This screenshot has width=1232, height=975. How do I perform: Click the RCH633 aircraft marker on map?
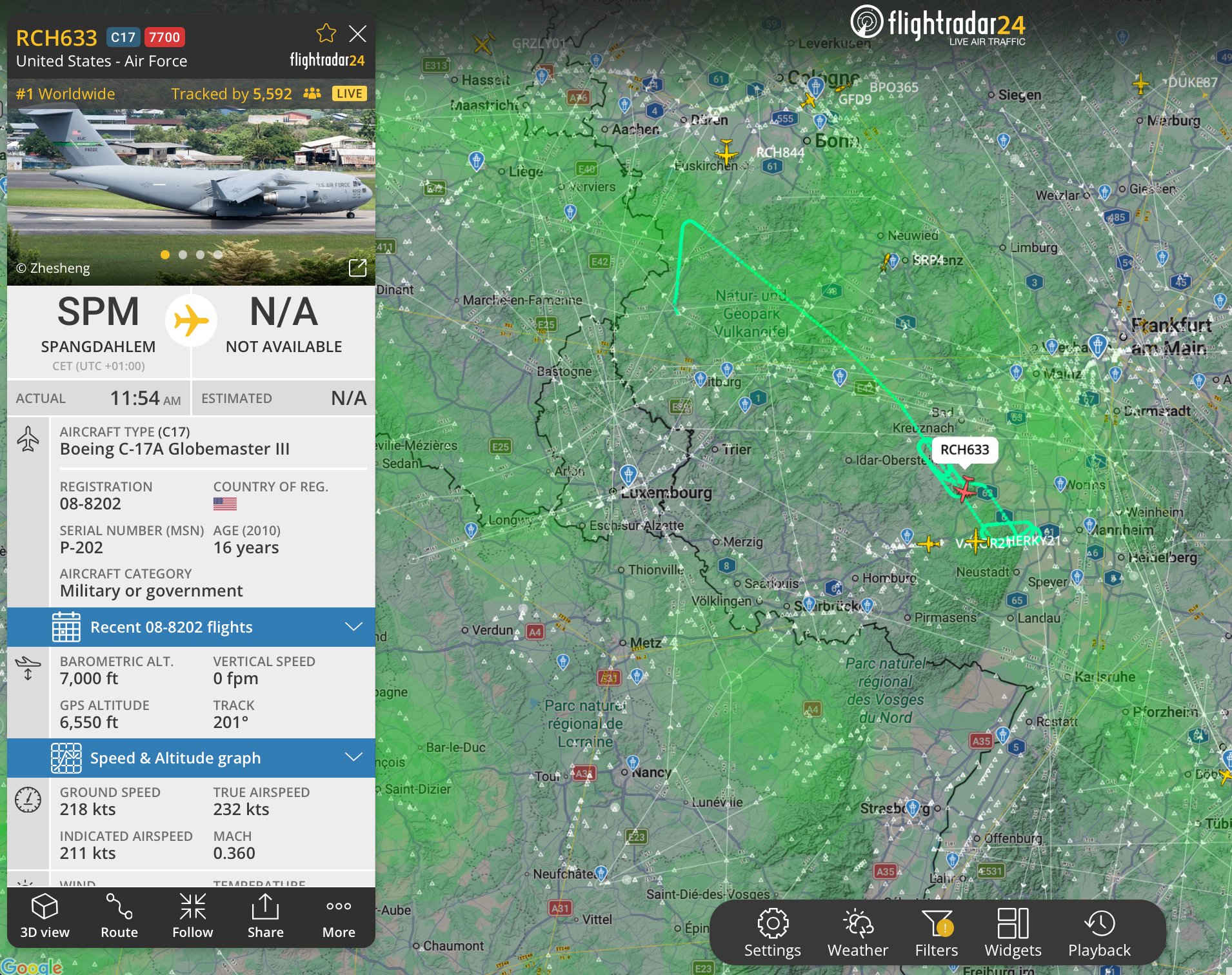[x=966, y=489]
